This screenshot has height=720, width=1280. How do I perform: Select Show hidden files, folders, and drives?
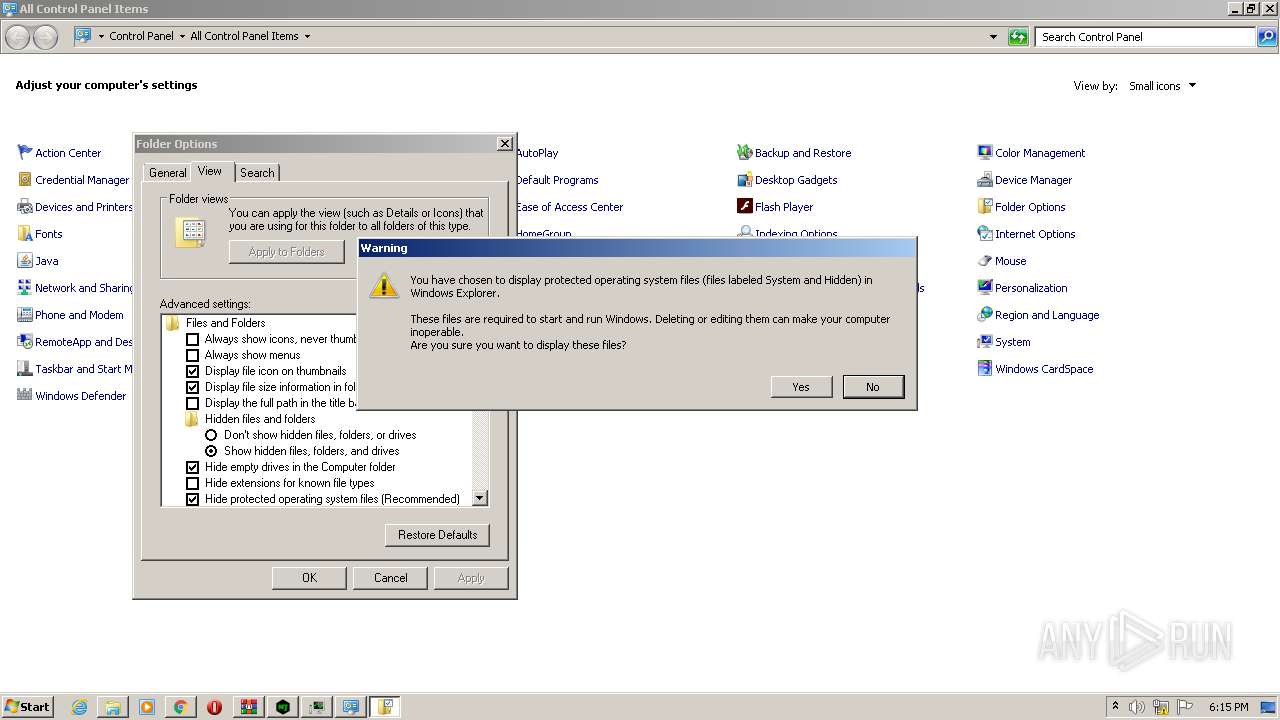click(x=211, y=451)
